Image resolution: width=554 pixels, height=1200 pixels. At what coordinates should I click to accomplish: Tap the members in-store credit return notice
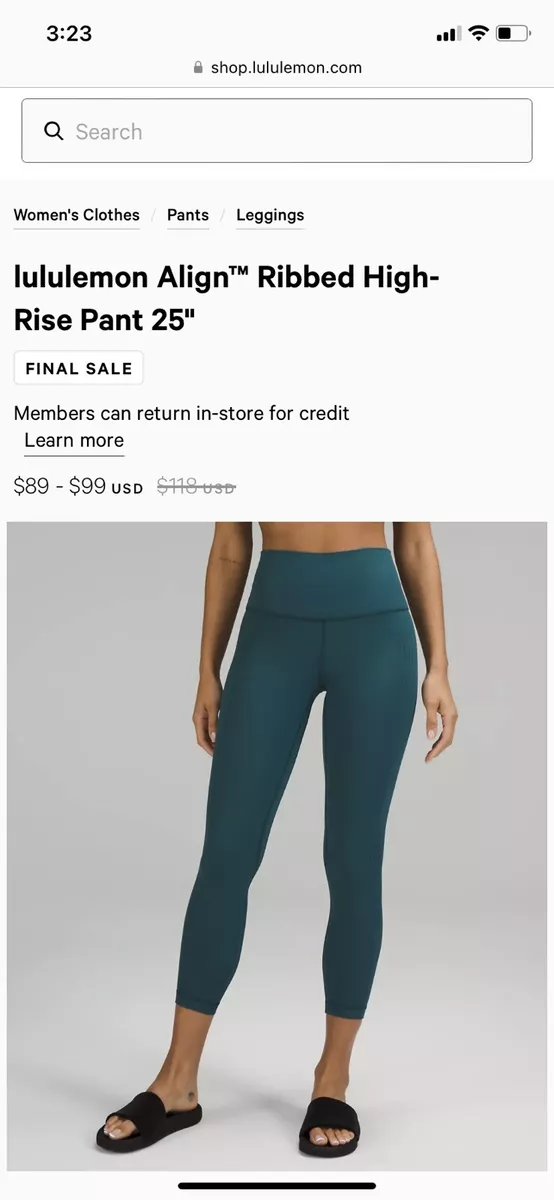pos(182,413)
